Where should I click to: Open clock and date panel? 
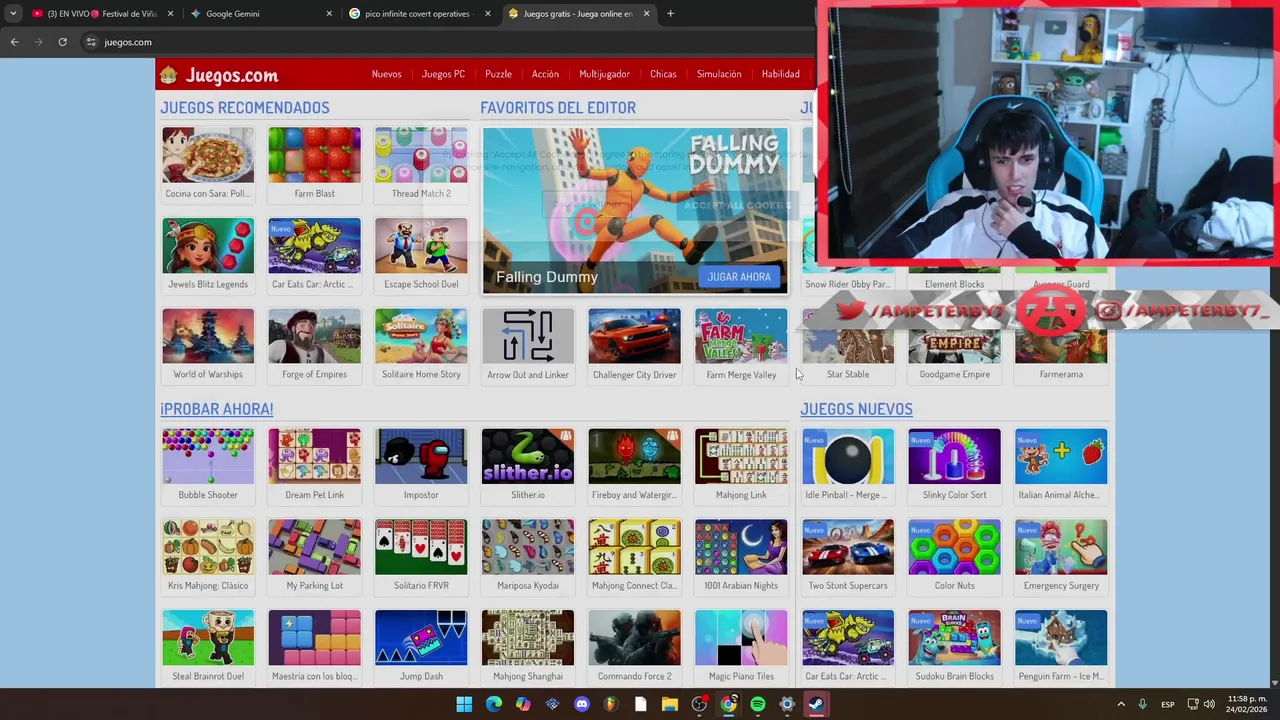point(1247,704)
